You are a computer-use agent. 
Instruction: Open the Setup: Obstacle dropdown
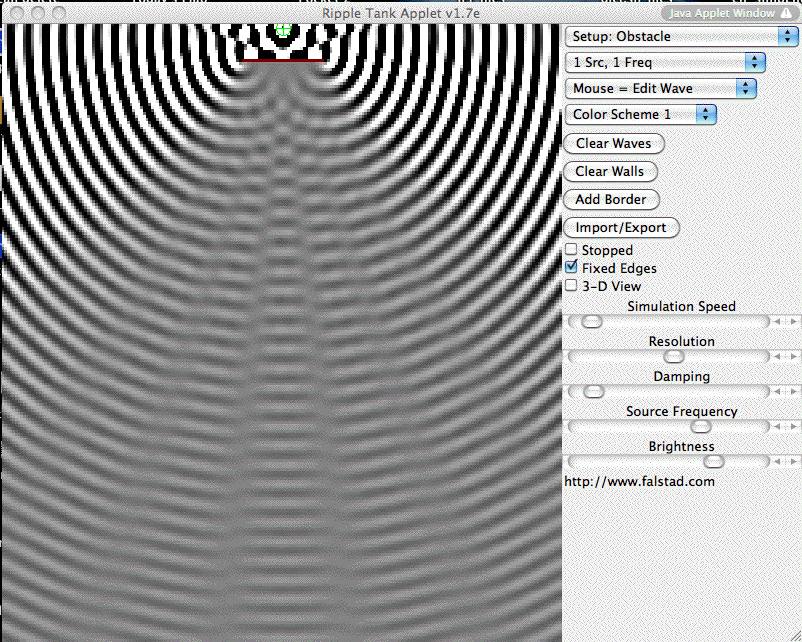pyautogui.click(x=681, y=36)
